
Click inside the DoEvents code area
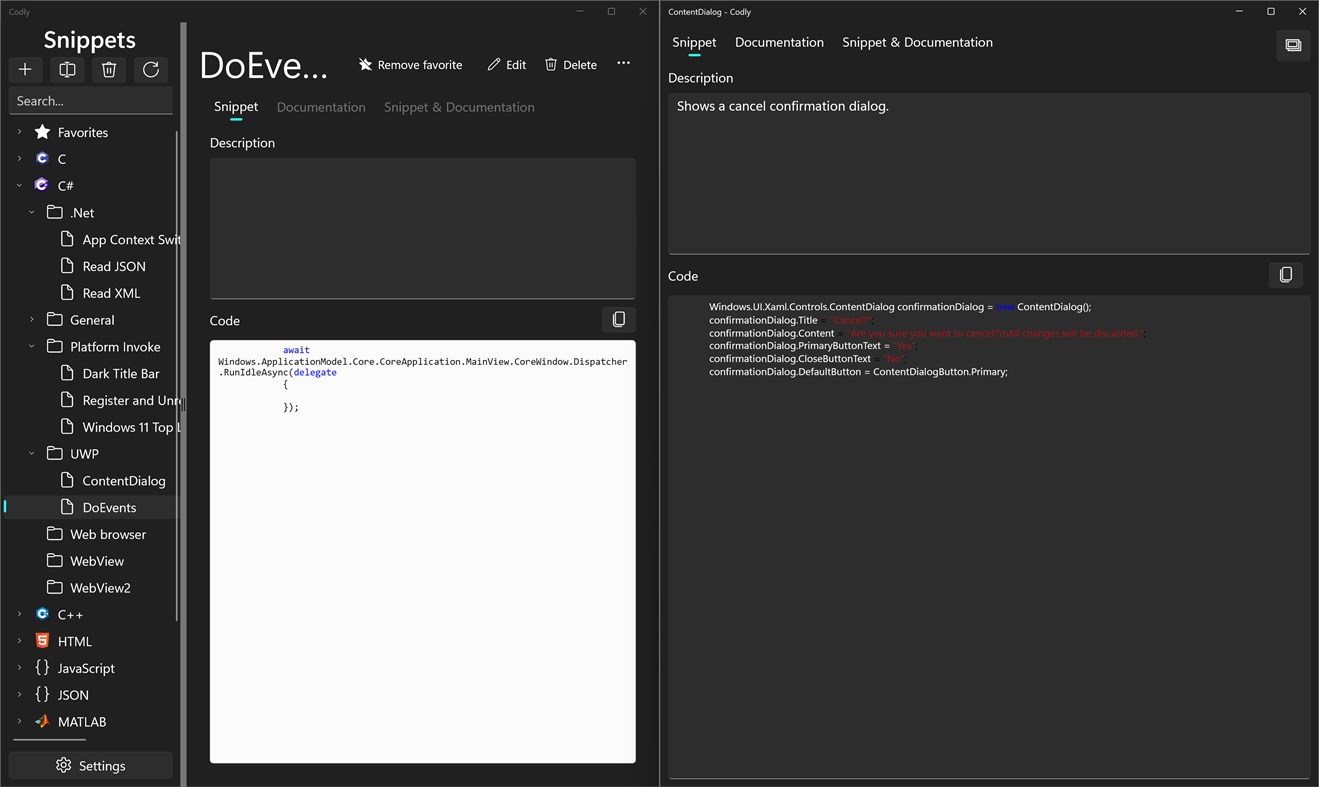[423, 551]
